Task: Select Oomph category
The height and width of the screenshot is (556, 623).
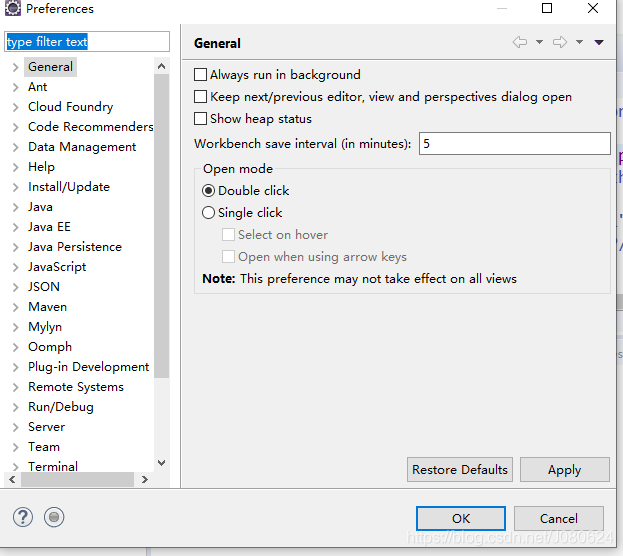Action: coord(50,347)
